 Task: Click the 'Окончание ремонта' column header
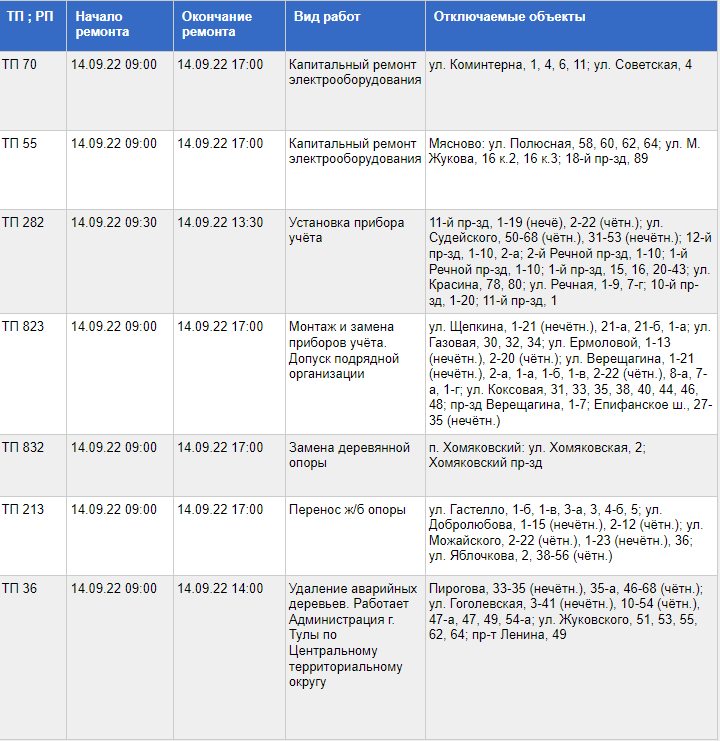coord(216,25)
